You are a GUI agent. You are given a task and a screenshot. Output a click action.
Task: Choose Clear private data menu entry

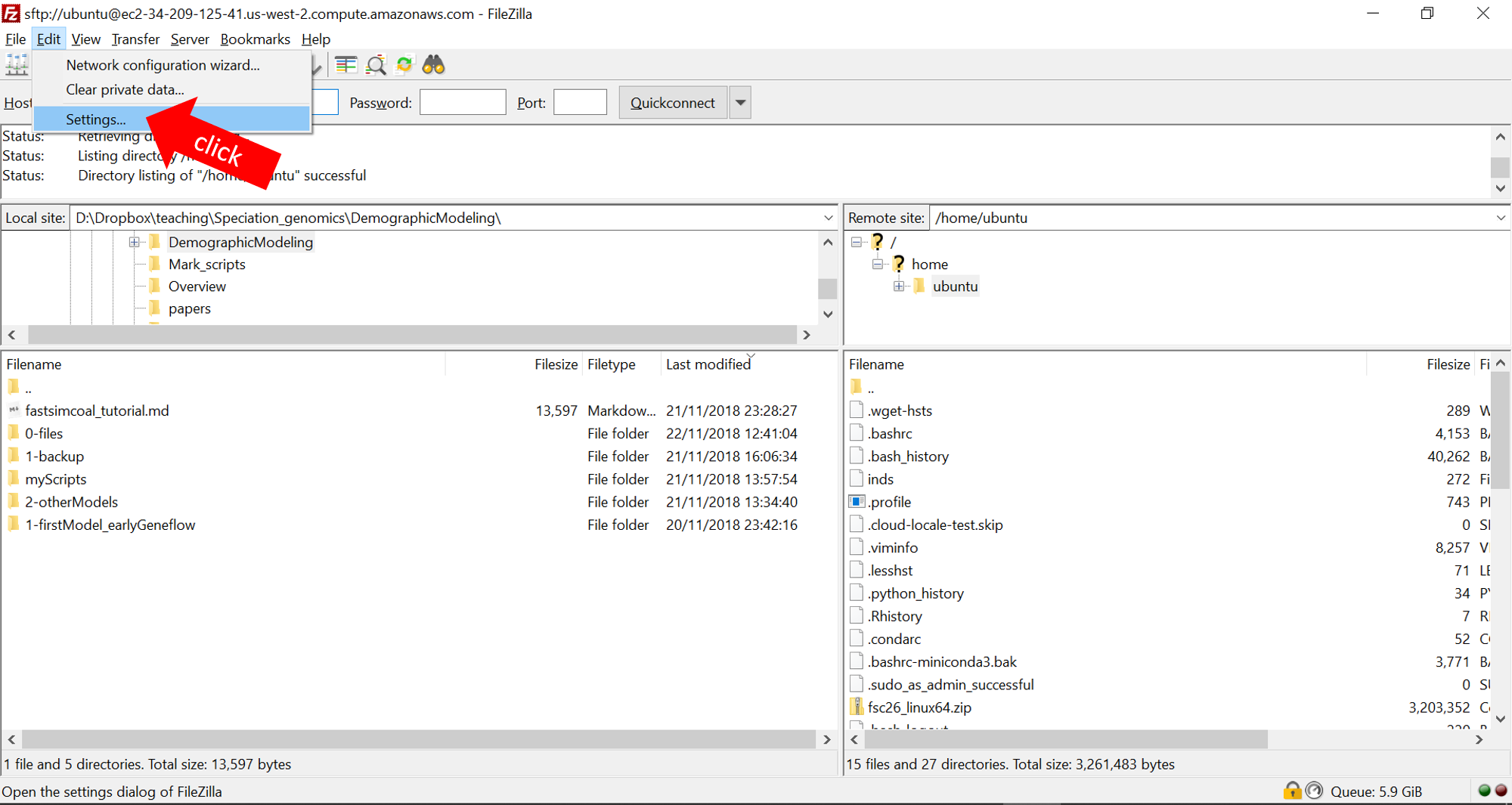(172, 89)
